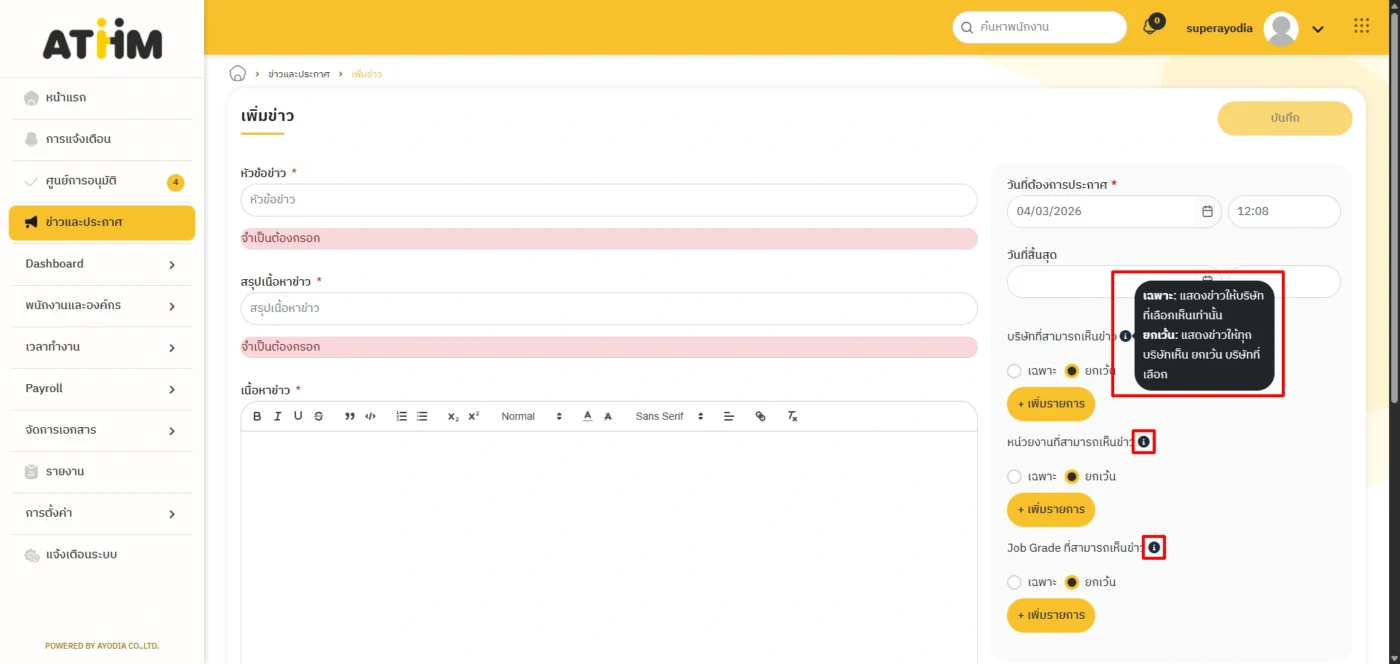Click the blockquote icon in the toolbar
The image size is (1400, 664).
(x=350, y=416)
